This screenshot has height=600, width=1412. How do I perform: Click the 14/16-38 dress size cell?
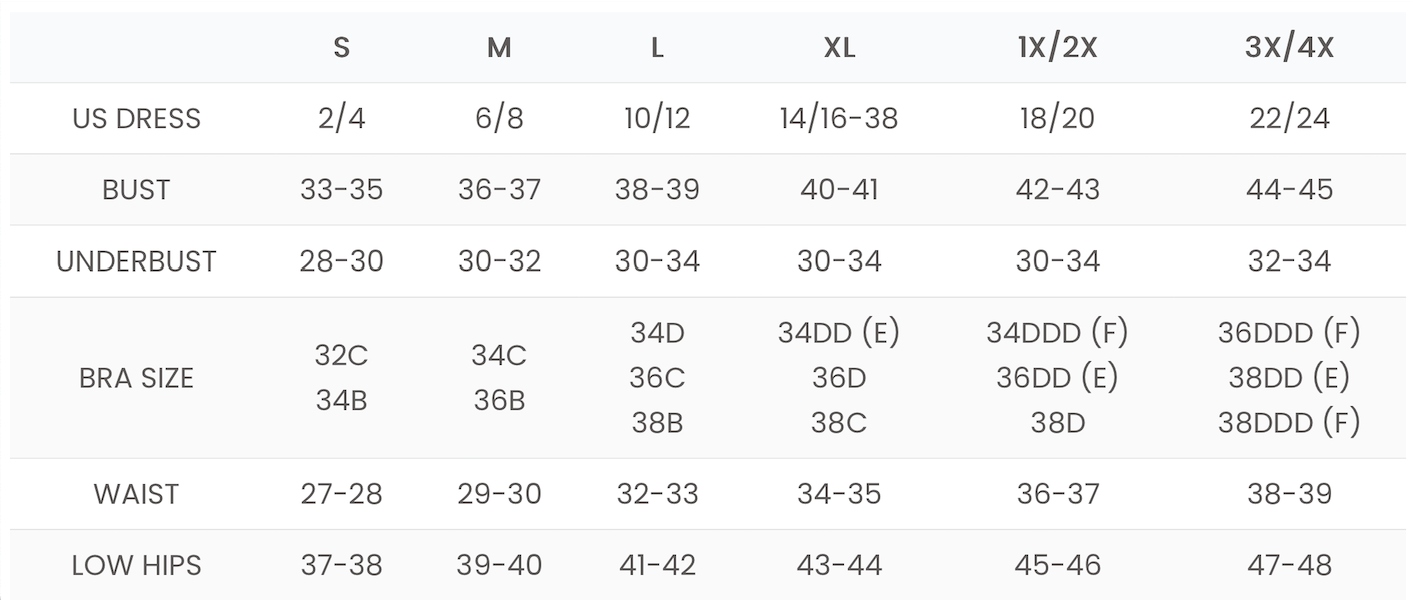pyautogui.click(x=839, y=119)
